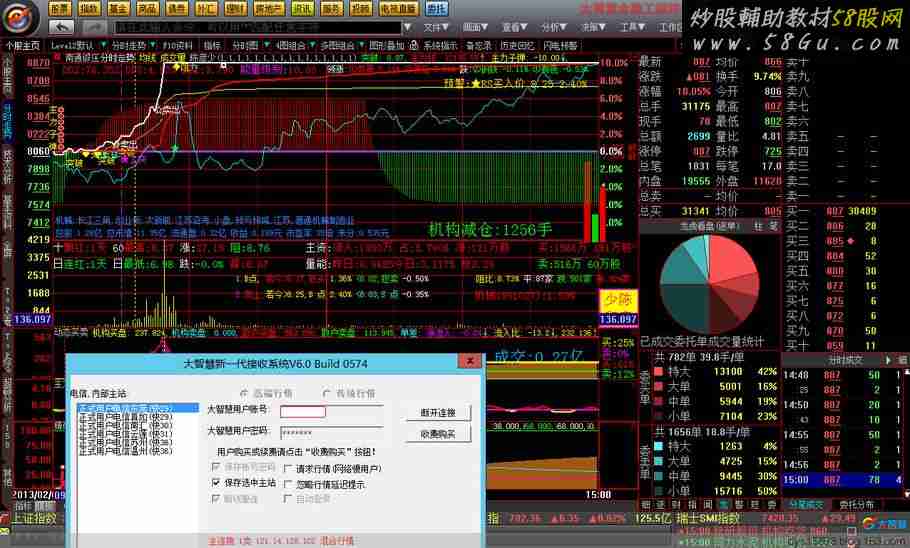Open the 画面 dropdown menu
Screen dimensions: 910x548
click(x=475, y=27)
